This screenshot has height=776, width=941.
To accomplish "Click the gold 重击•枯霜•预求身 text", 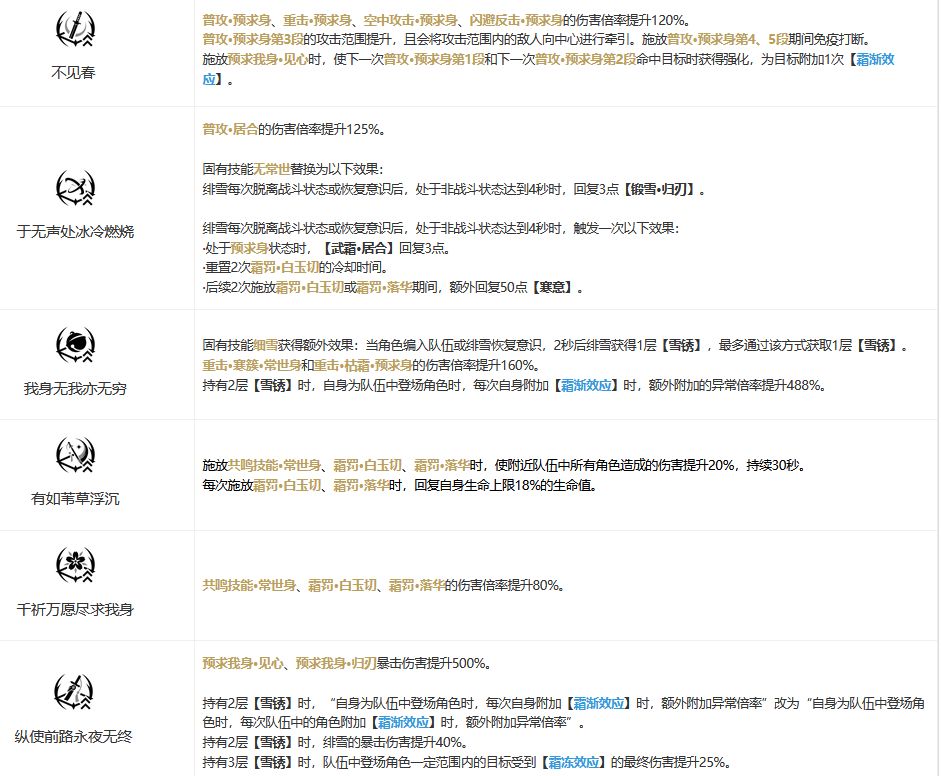I will 363,365.
